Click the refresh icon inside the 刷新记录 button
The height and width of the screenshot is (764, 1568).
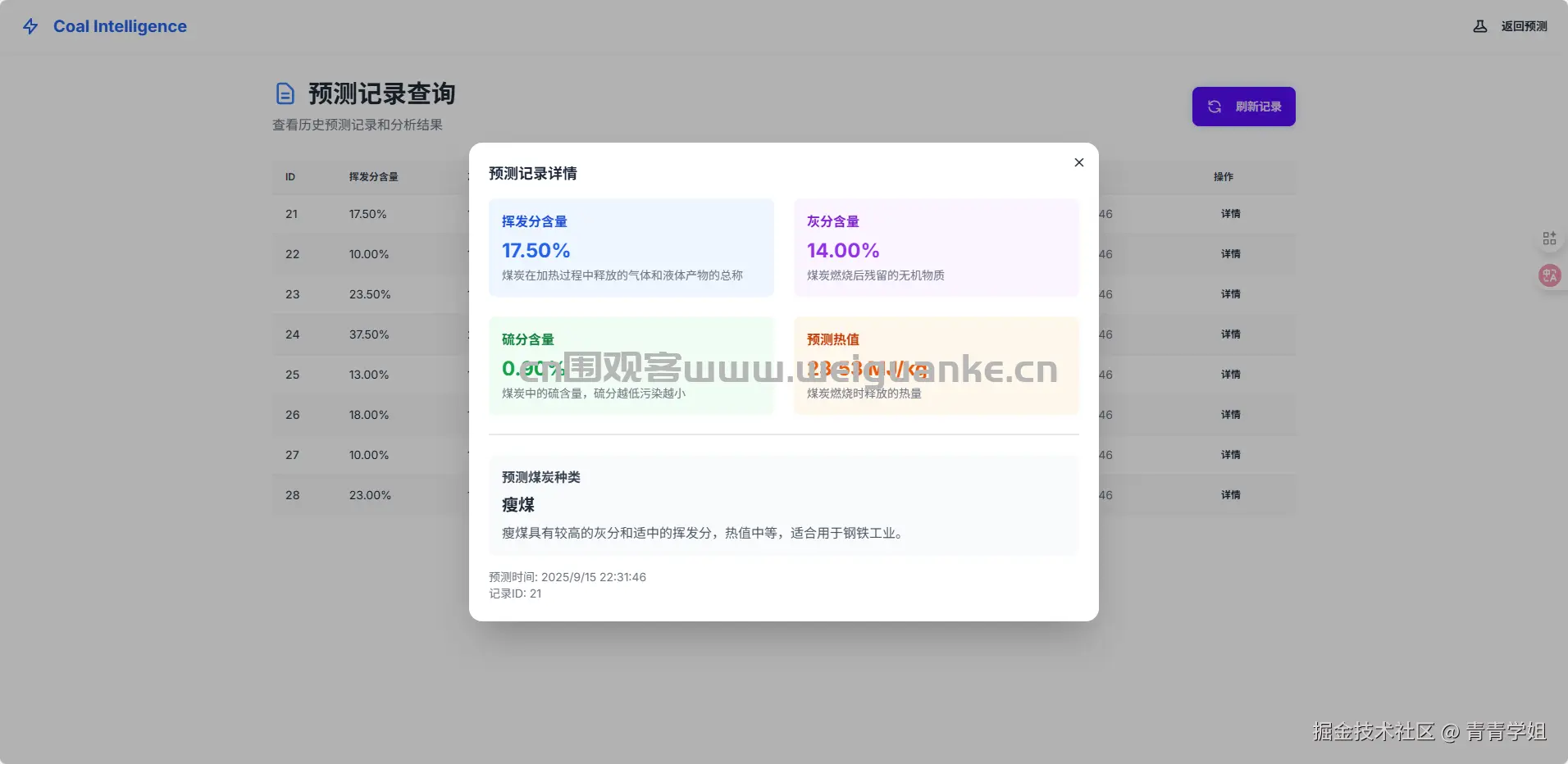1215,106
